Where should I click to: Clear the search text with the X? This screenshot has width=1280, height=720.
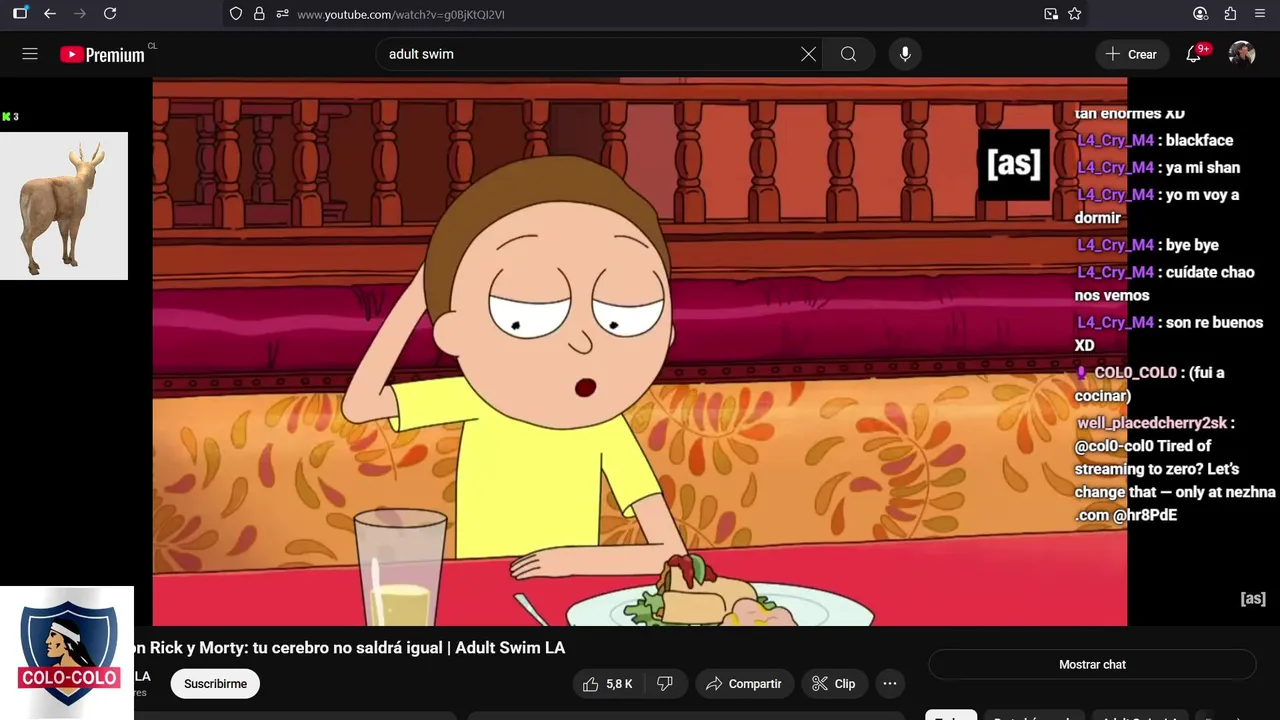(x=808, y=54)
